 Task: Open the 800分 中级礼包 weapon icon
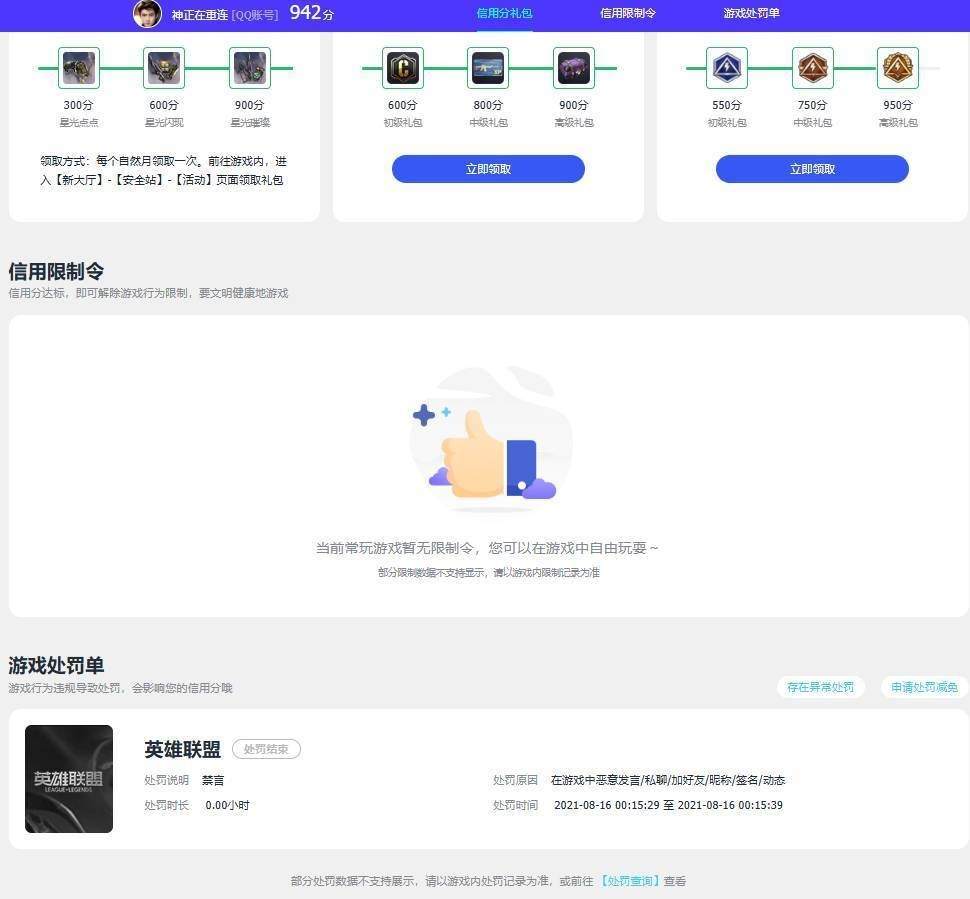(488, 68)
